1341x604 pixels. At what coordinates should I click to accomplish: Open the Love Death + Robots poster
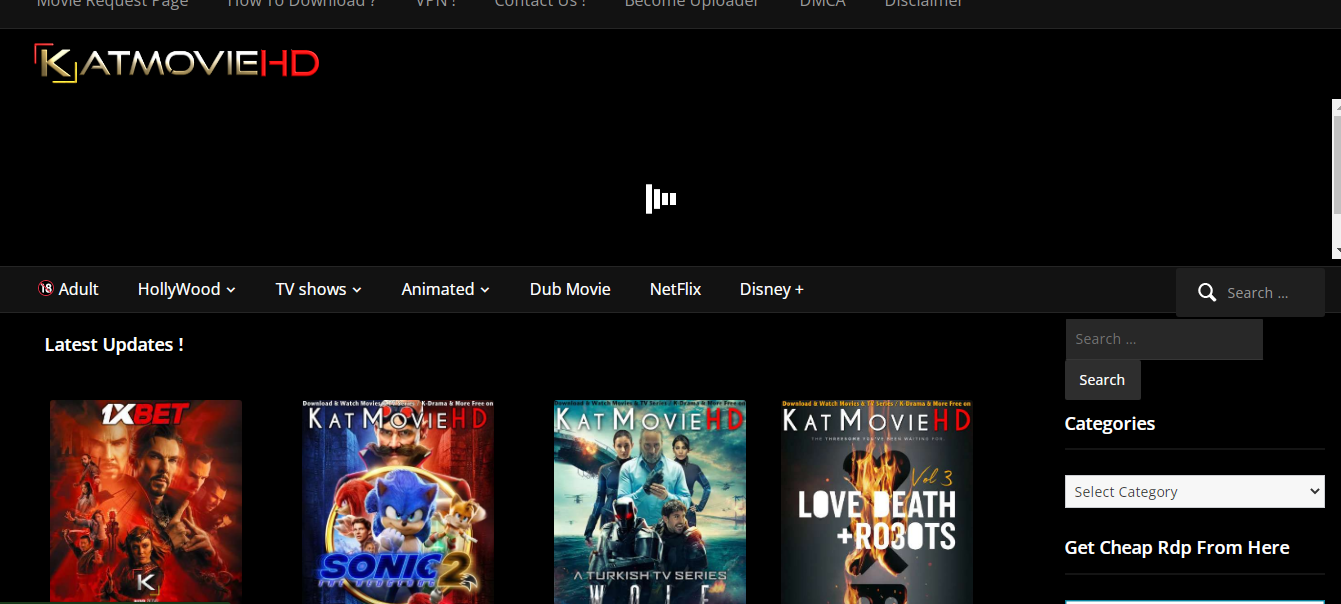877,502
